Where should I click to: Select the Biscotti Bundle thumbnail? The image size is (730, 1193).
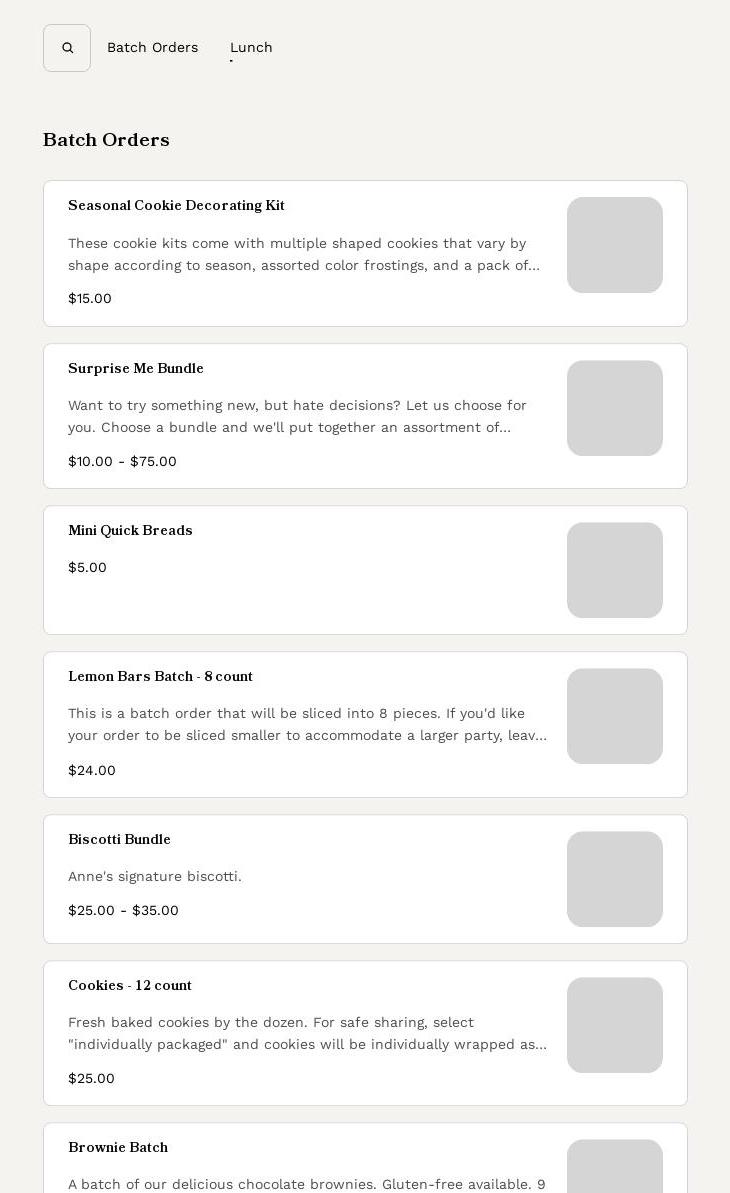coord(614,879)
